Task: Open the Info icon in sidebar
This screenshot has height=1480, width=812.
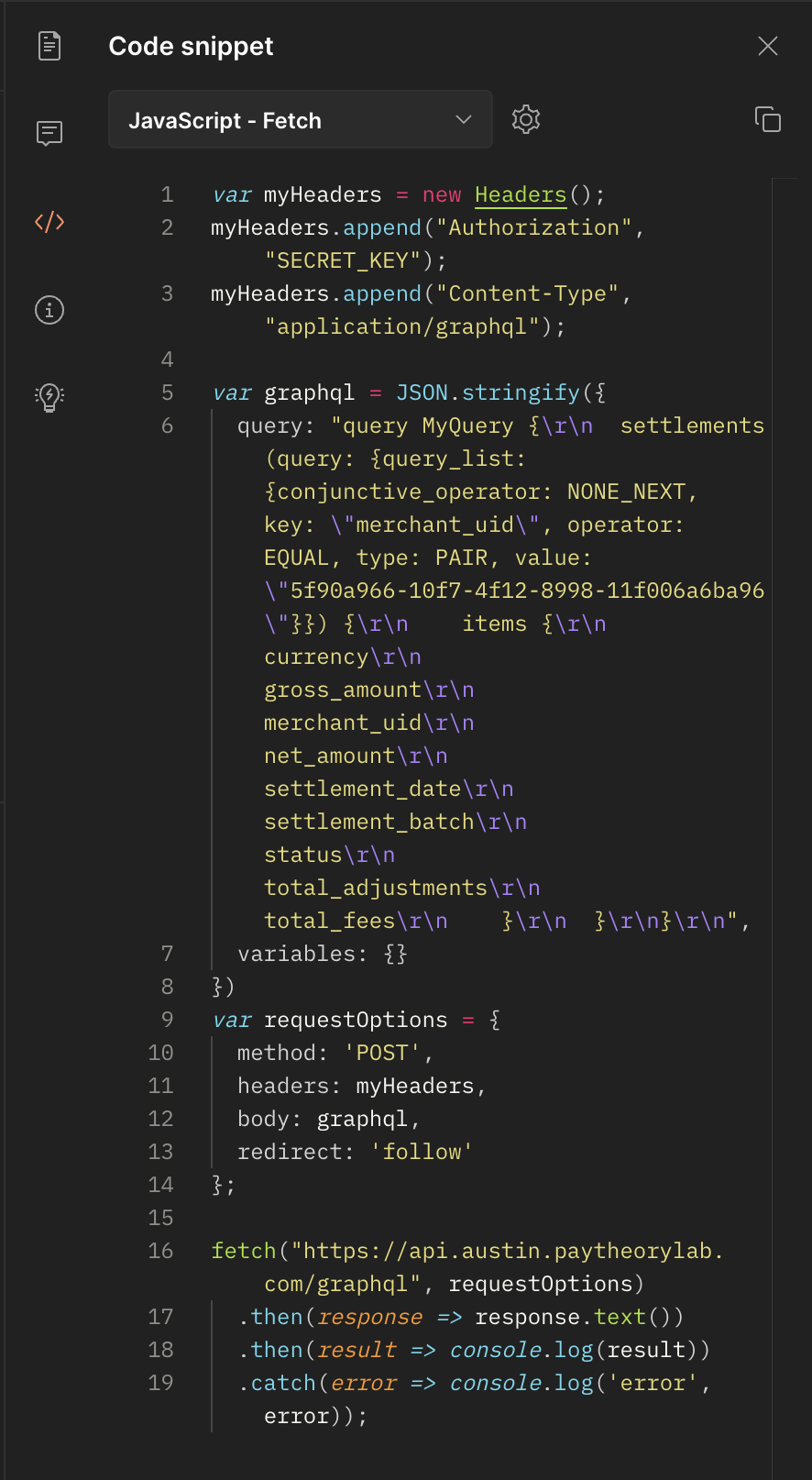Action: 49,310
